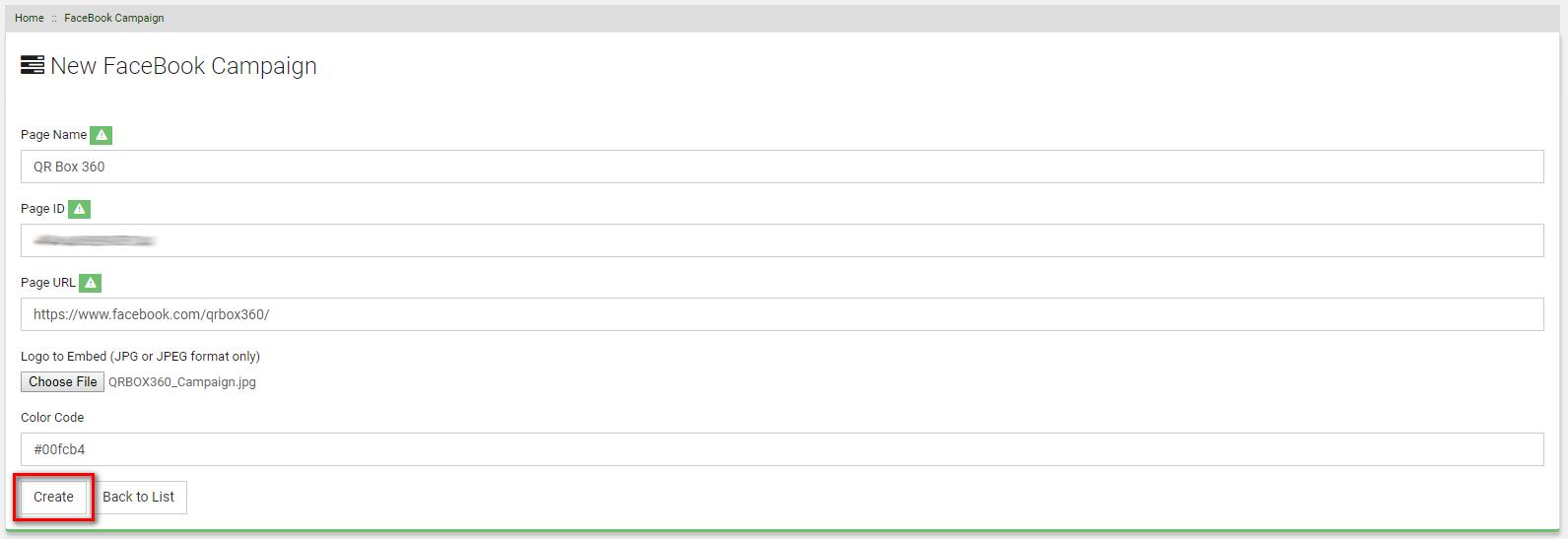This screenshot has width=1568, height=539.
Task: Click the Color Code label
Action: pos(52,418)
